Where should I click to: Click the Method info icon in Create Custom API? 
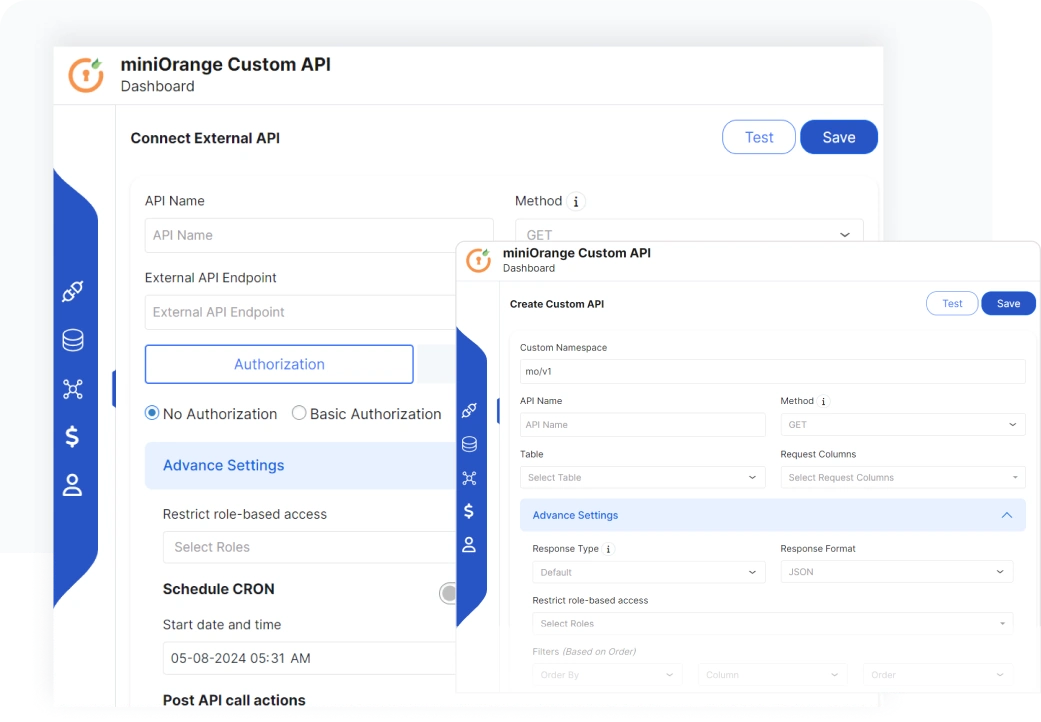point(823,401)
